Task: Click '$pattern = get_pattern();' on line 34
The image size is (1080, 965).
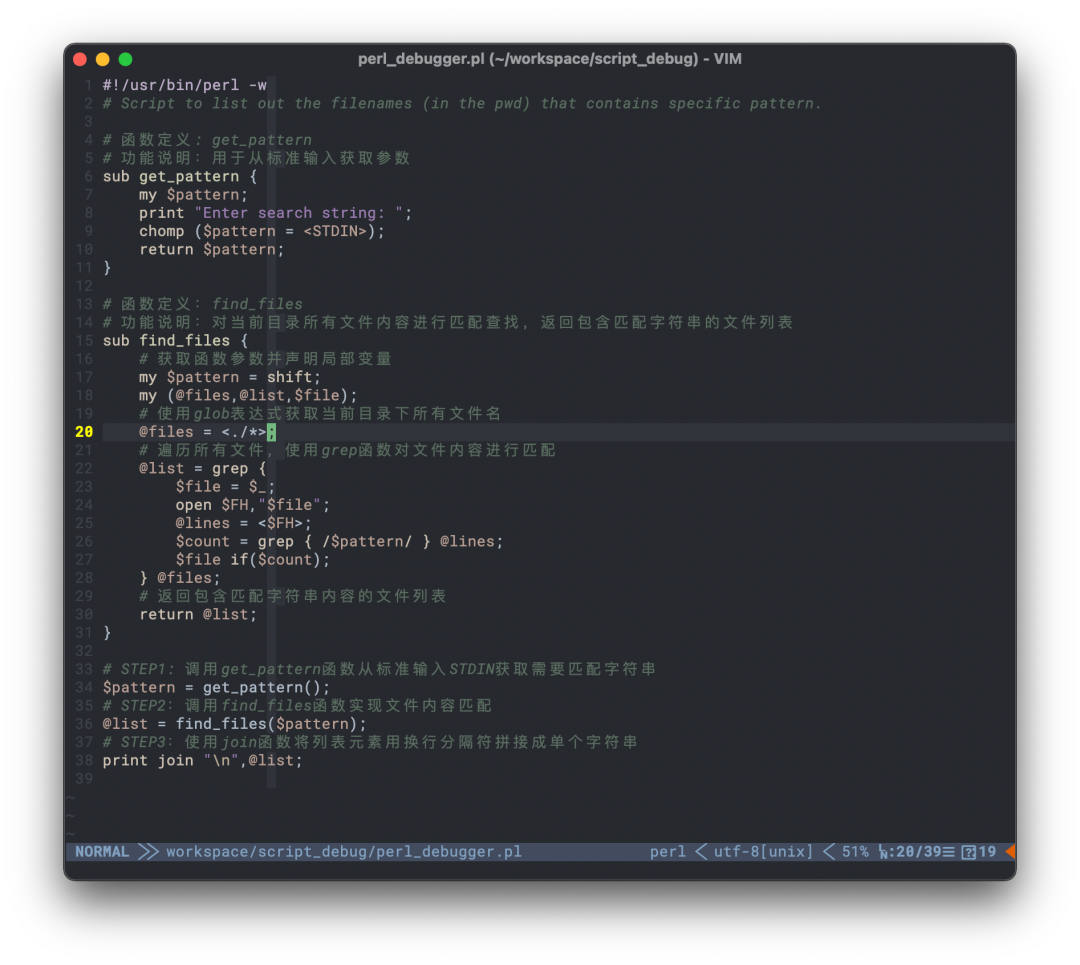Action: [216, 687]
